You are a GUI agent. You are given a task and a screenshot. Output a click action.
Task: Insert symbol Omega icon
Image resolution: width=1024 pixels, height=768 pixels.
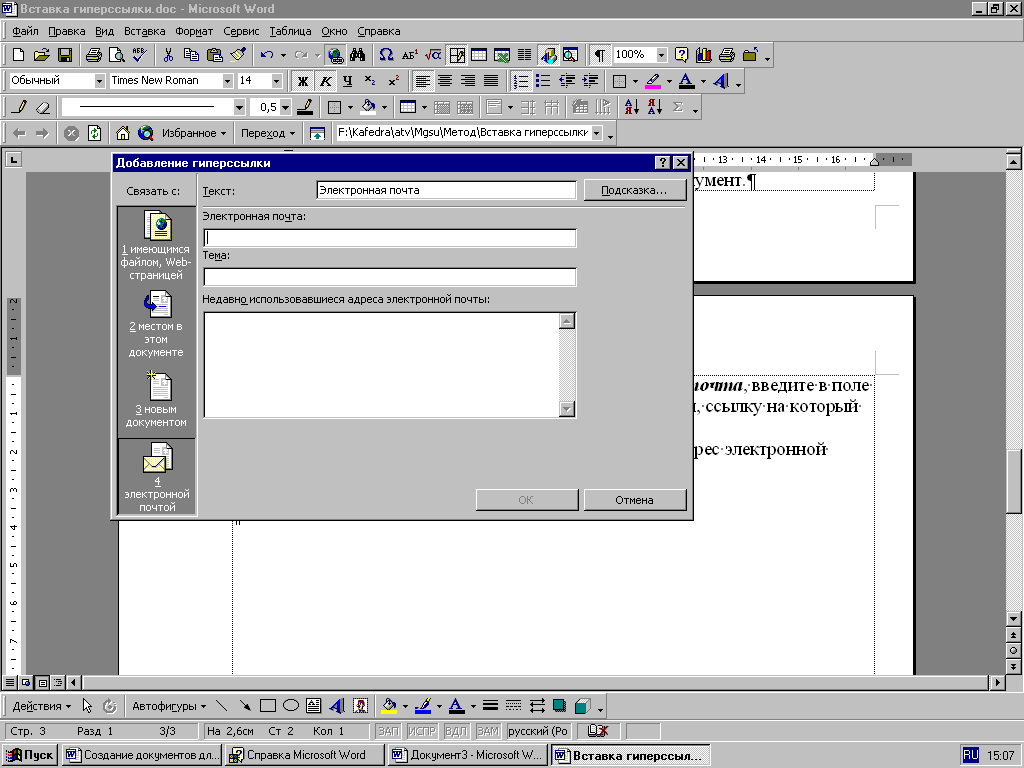tap(387, 55)
